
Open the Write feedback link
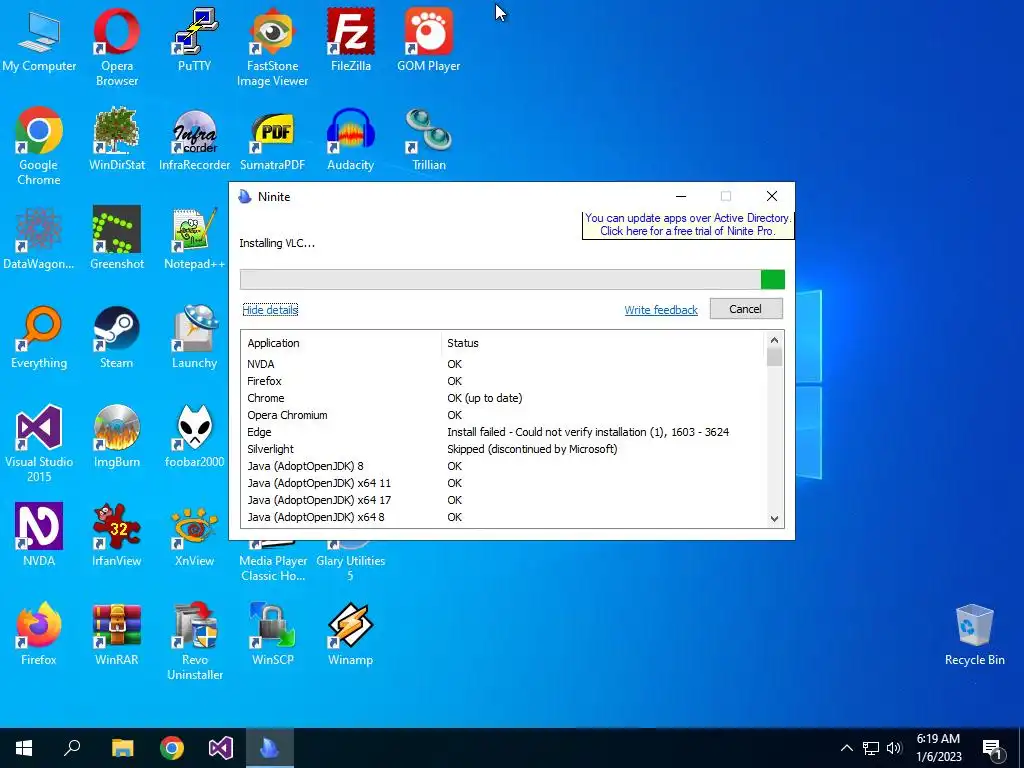[x=661, y=310]
